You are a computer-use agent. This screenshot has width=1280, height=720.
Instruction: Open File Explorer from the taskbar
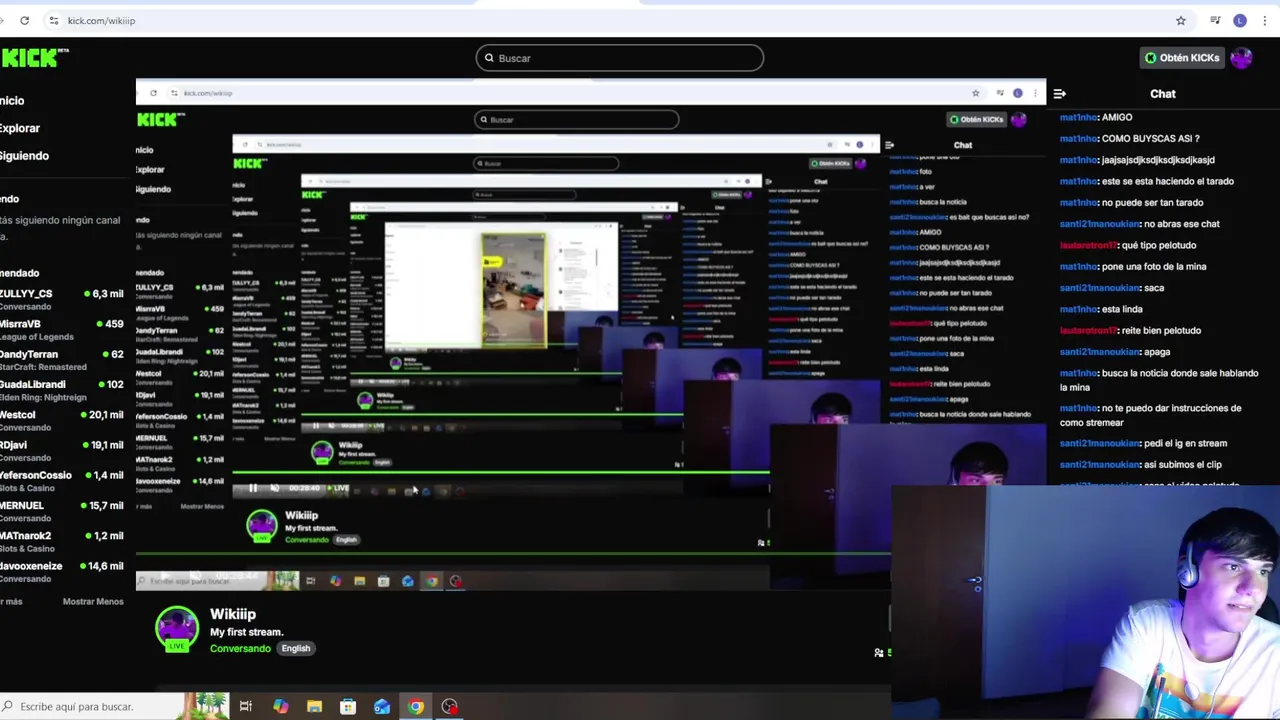(314, 706)
